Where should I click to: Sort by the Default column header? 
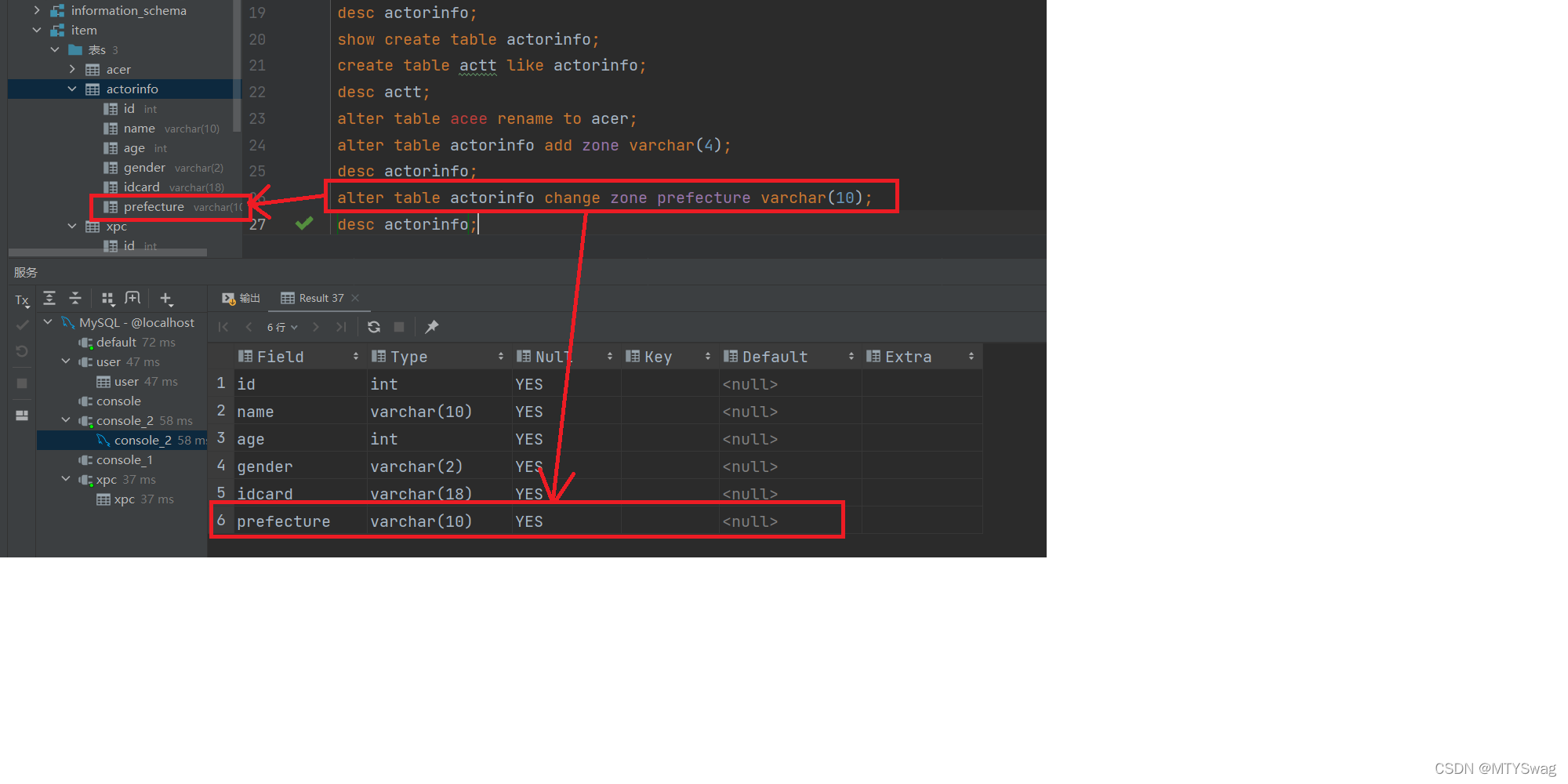[x=789, y=357]
